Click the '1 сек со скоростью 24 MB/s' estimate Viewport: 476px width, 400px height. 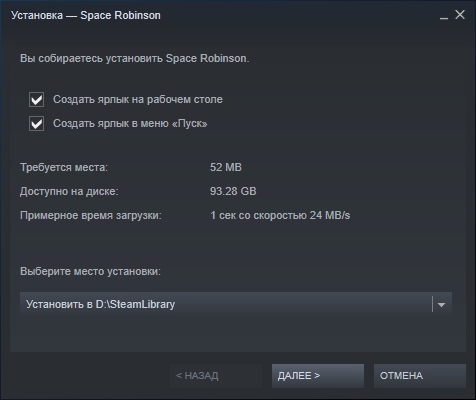tap(280, 215)
